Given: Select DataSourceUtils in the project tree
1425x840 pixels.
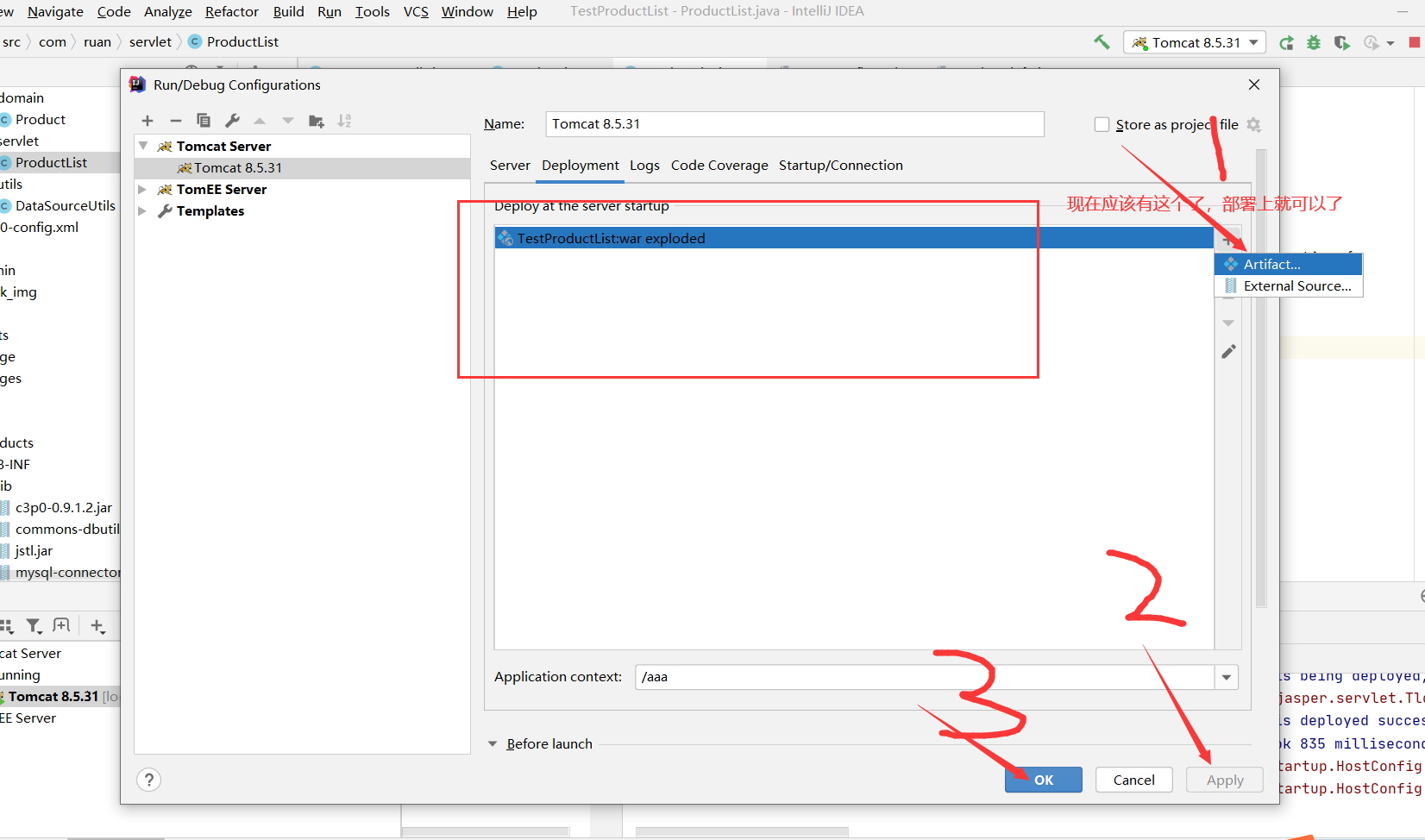Looking at the screenshot, I should tap(66, 205).
